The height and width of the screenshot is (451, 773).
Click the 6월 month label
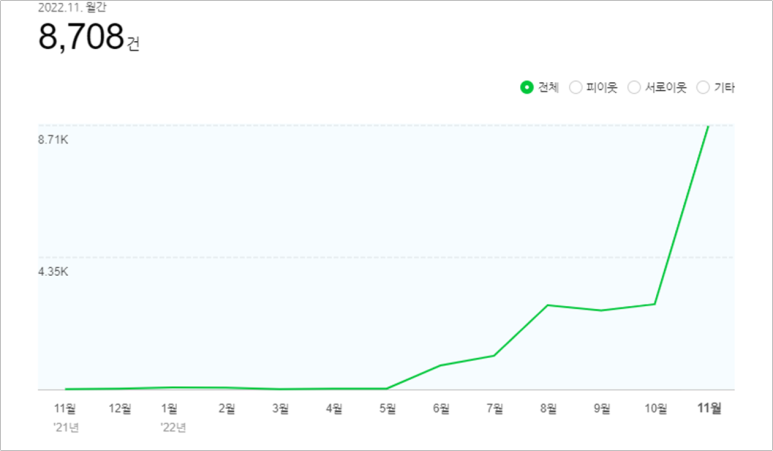click(x=441, y=409)
